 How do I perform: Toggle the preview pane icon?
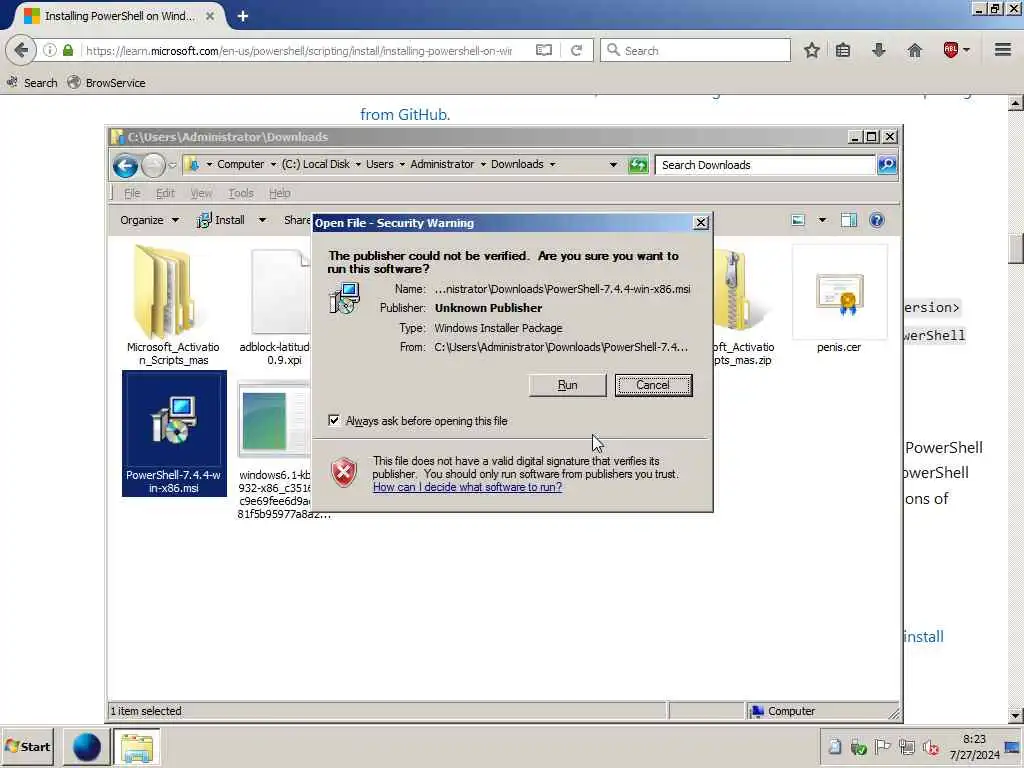coord(848,220)
